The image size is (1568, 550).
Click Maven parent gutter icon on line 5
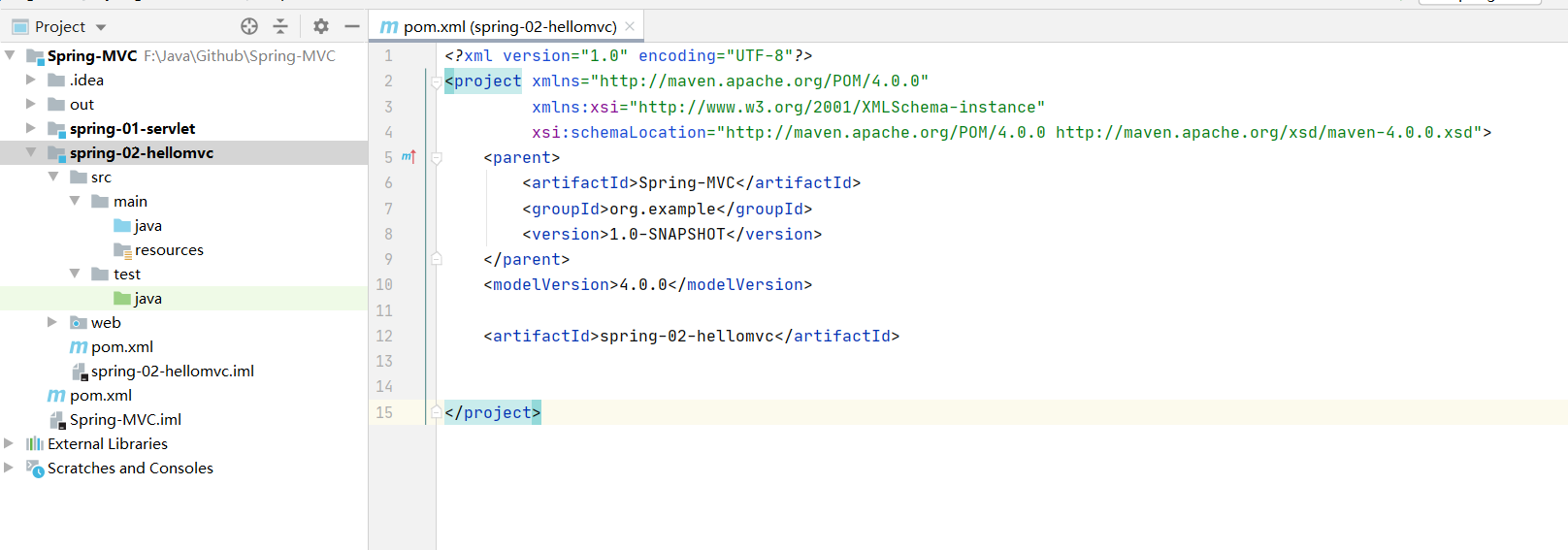[408, 157]
